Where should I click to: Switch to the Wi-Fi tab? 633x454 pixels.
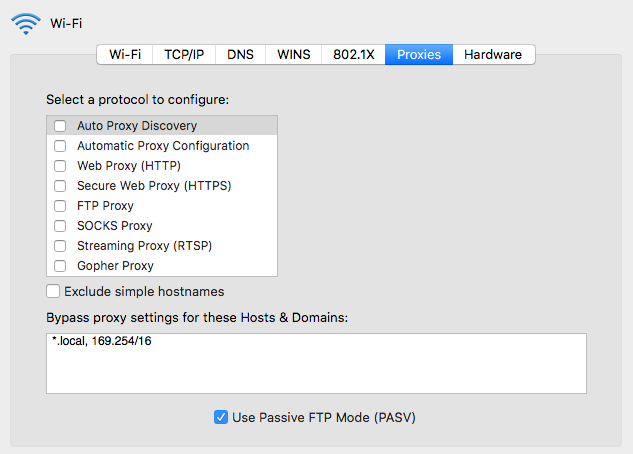point(125,54)
